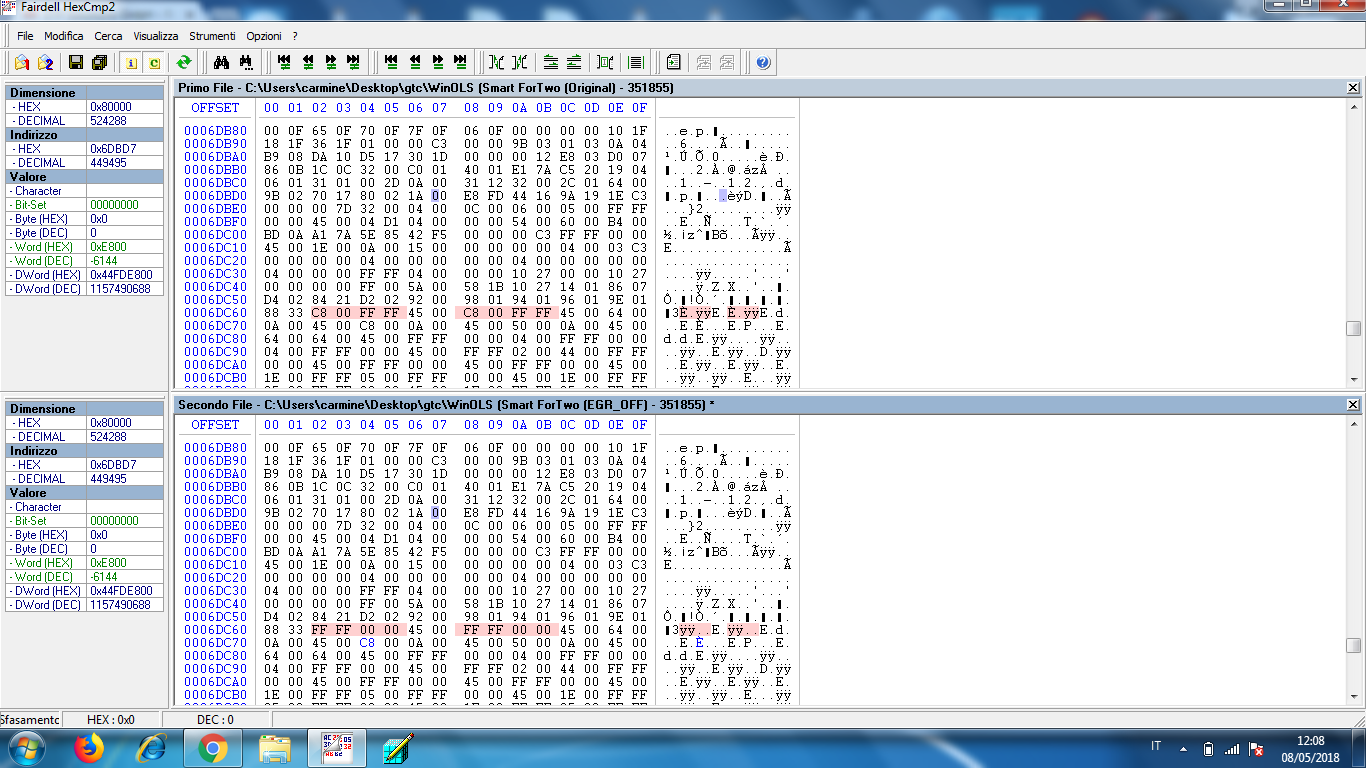Jump to last matching block (equal) icon
Image resolution: width=1366 pixels, height=768 pixels.
point(460,63)
